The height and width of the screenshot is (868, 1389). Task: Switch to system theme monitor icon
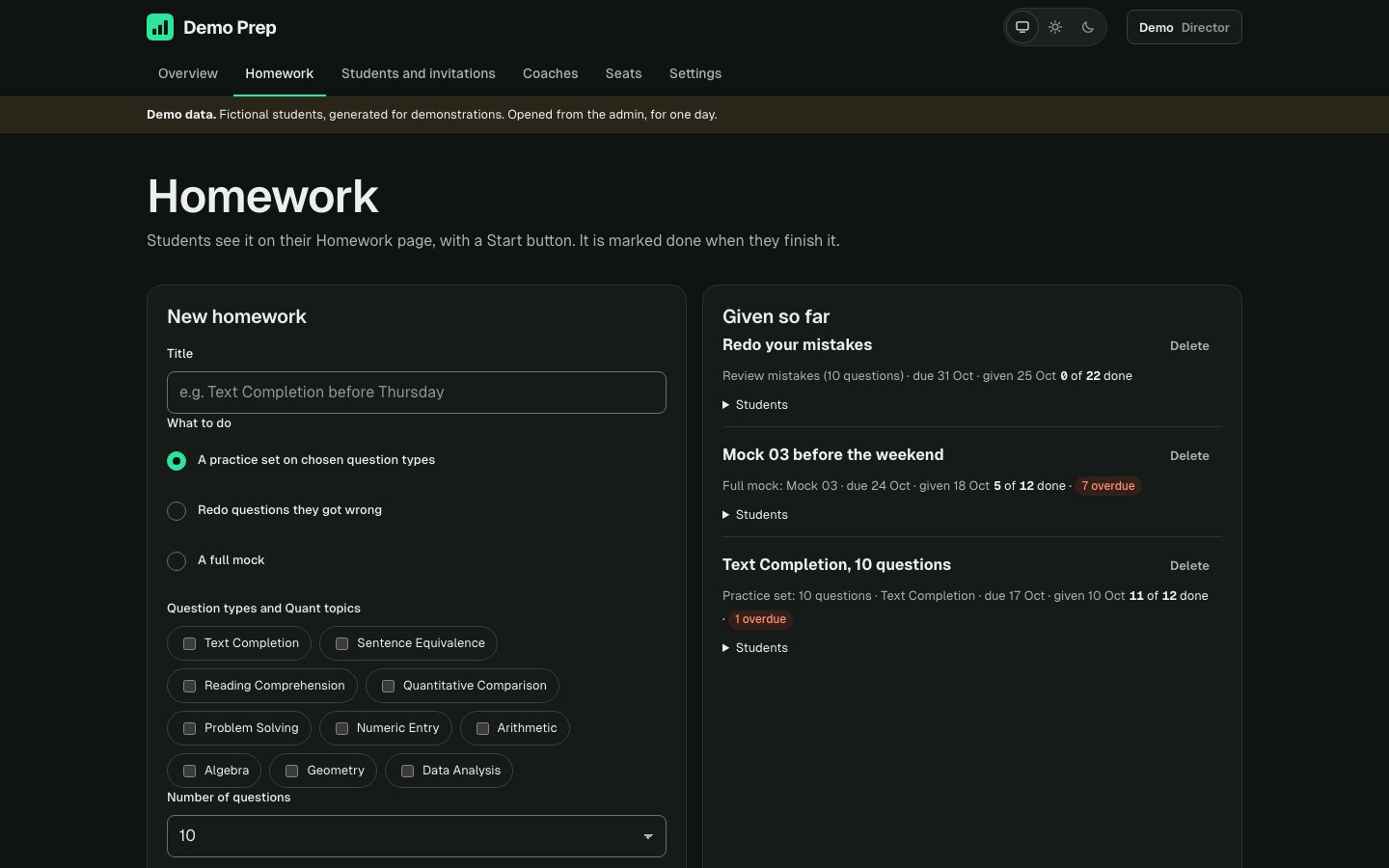[x=1022, y=27]
